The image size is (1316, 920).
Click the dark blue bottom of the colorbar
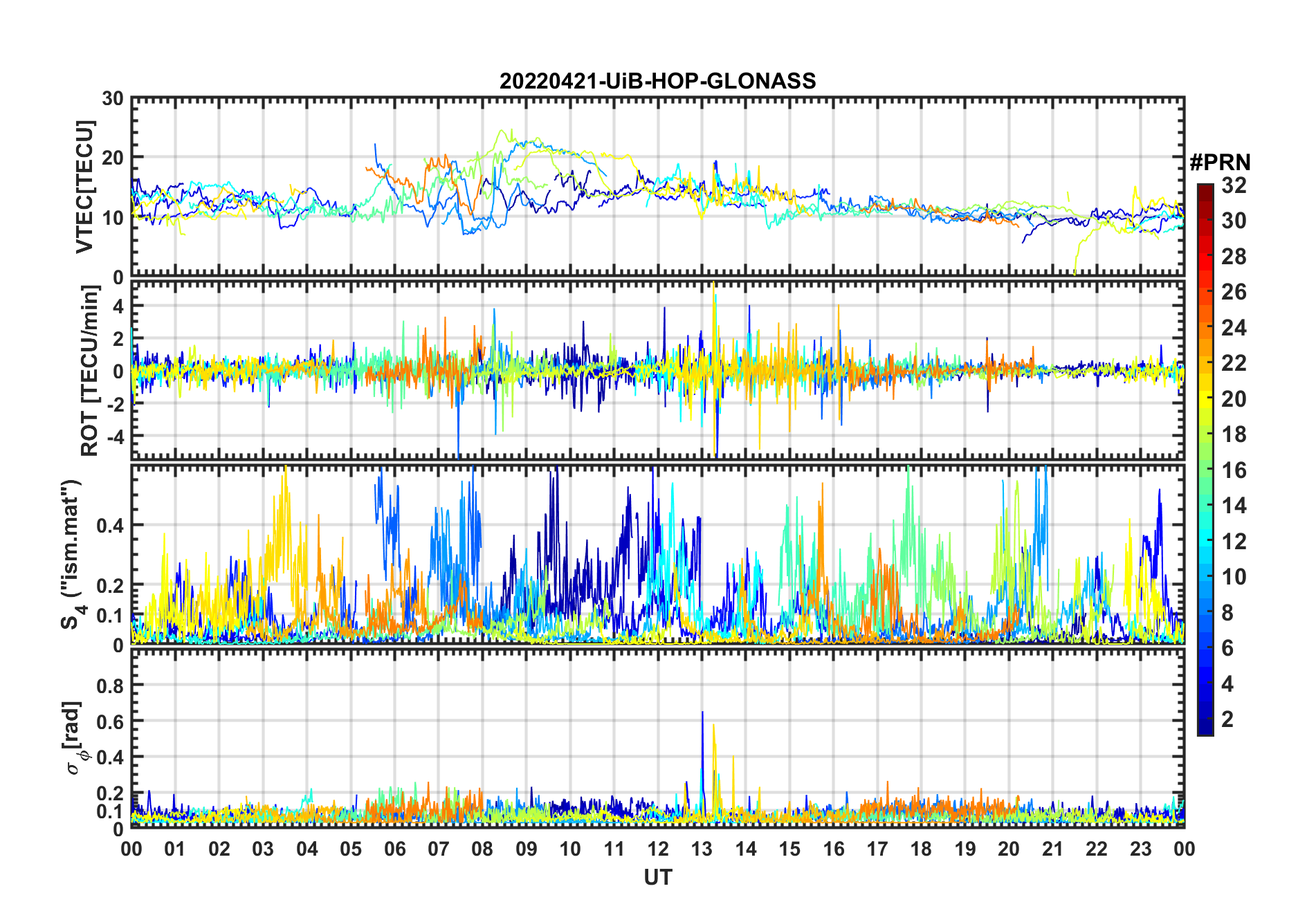[1205, 729]
